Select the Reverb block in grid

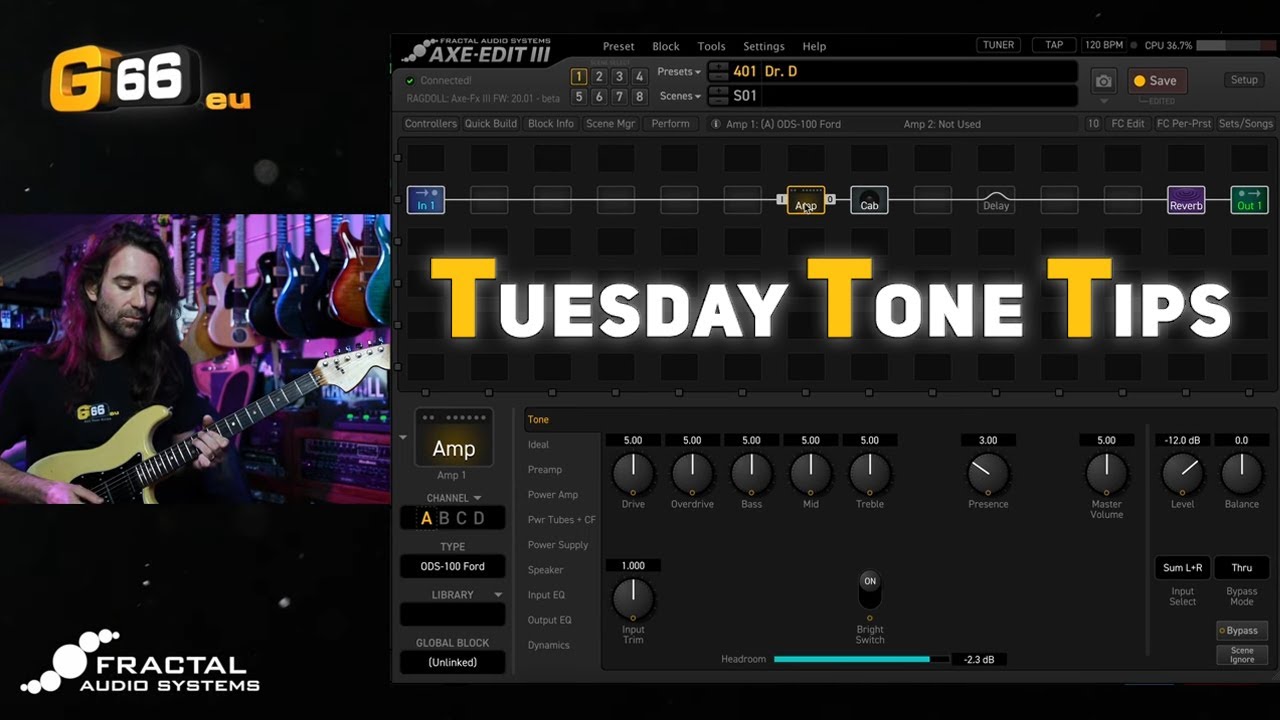tap(1186, 200)
